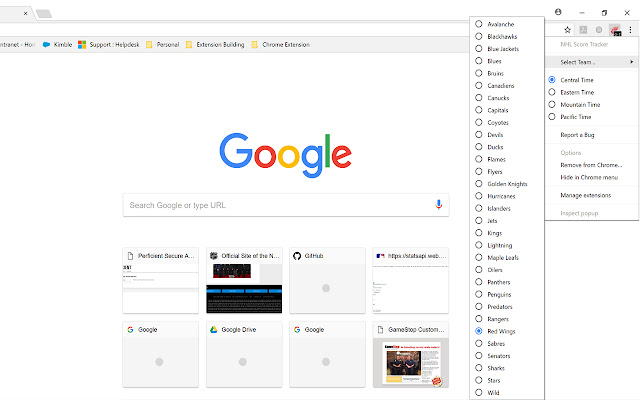Open the GameStop Custom shortcut tile

411,354
